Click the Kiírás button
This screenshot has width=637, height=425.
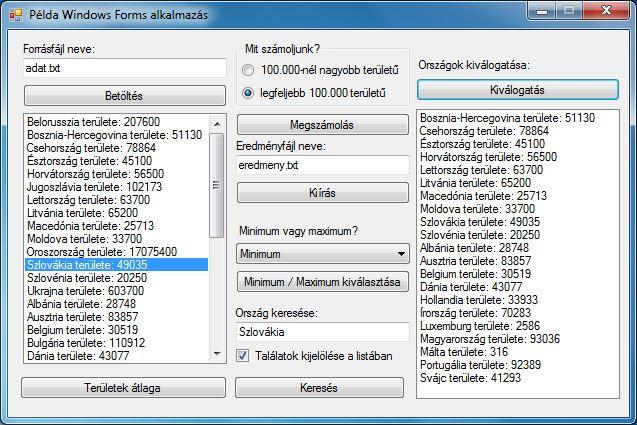pyautogui.click(x=323, y=193)
